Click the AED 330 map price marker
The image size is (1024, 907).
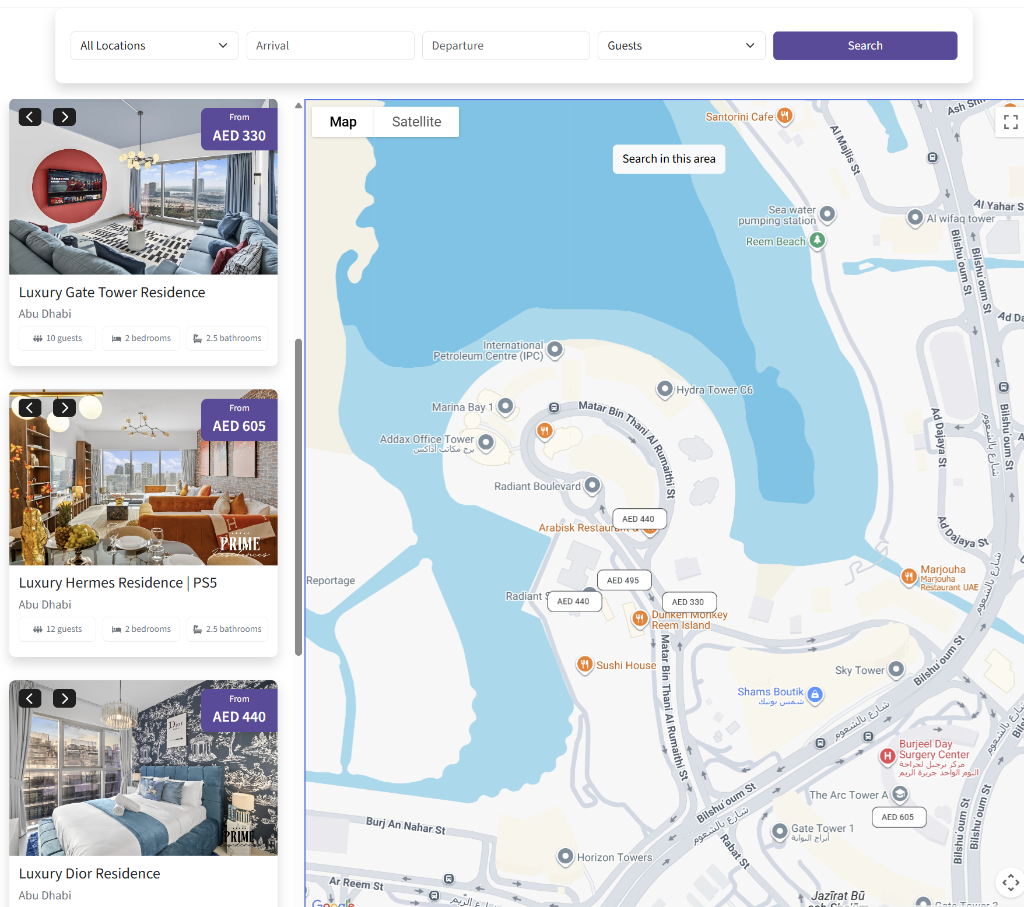click(688, 602)
